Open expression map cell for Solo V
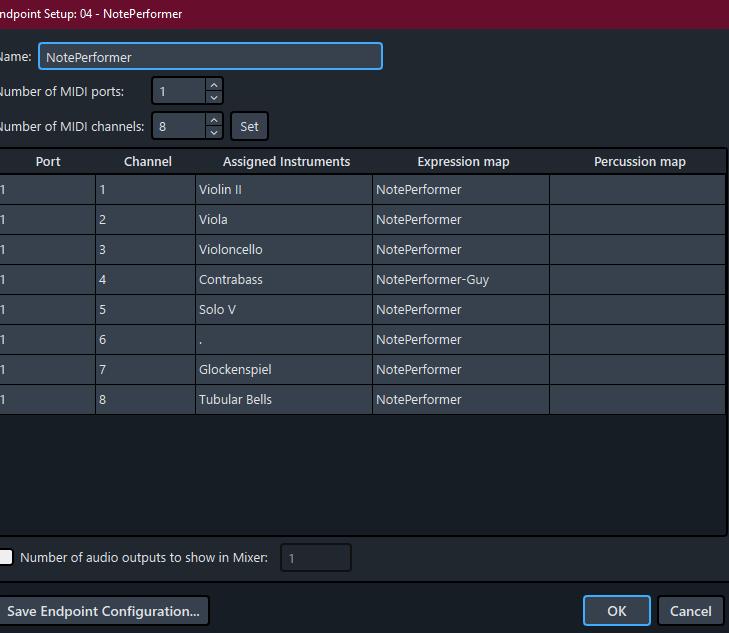 tap(461, 310)
